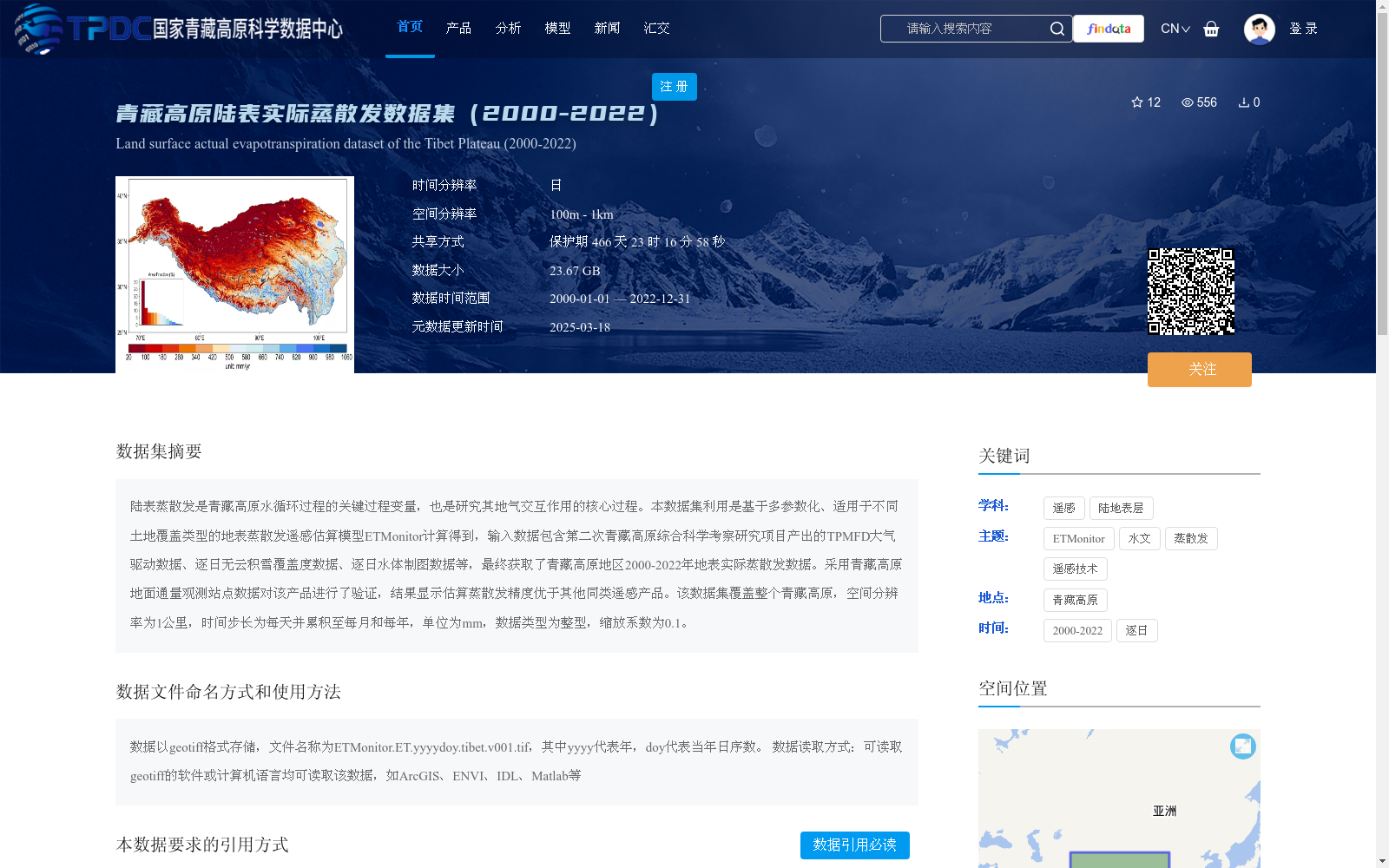
Task: Click the 2025-03-18 update date value
Action: tap(580, 327)
